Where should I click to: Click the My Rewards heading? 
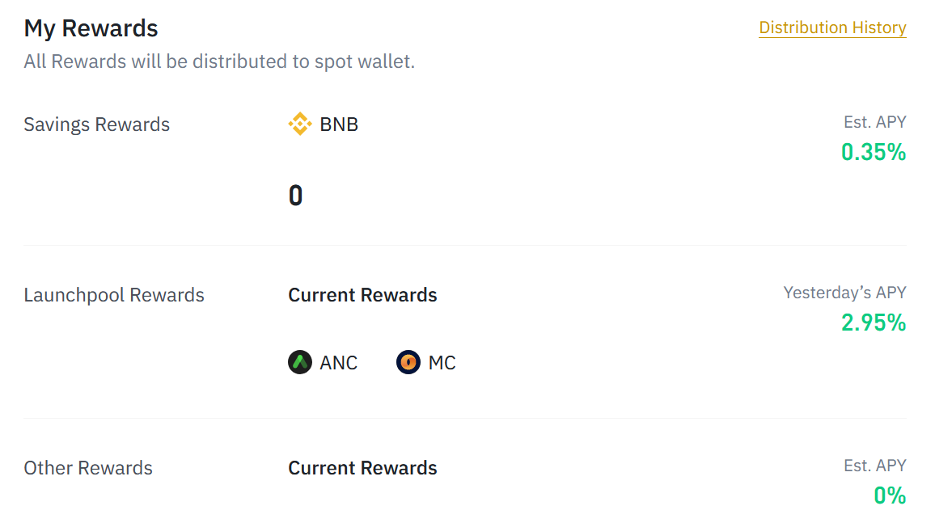coord(91,28)
